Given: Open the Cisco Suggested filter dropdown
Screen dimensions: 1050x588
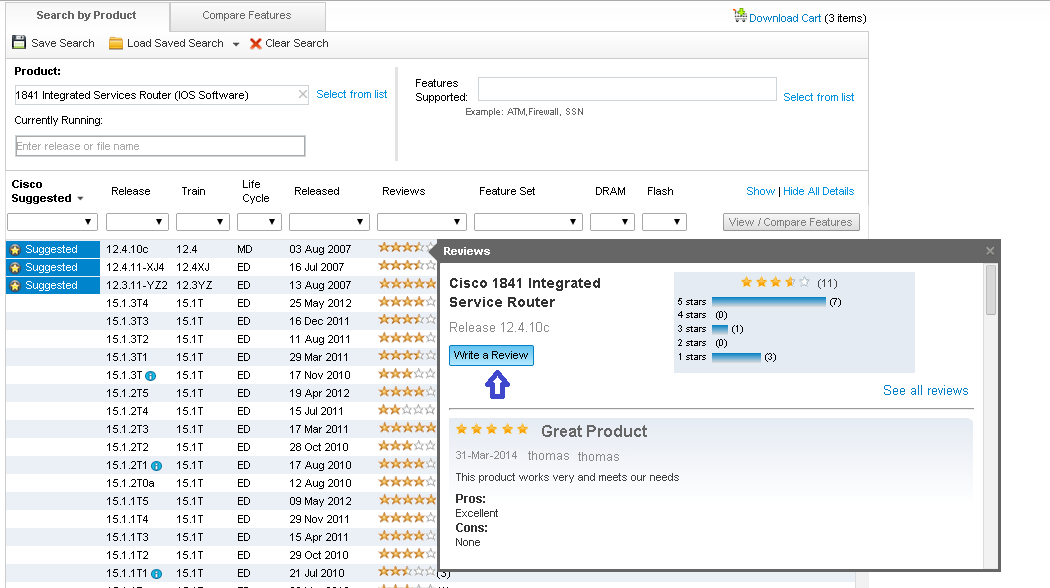Looking at the screenshot, I should click(x=52, y=222).
